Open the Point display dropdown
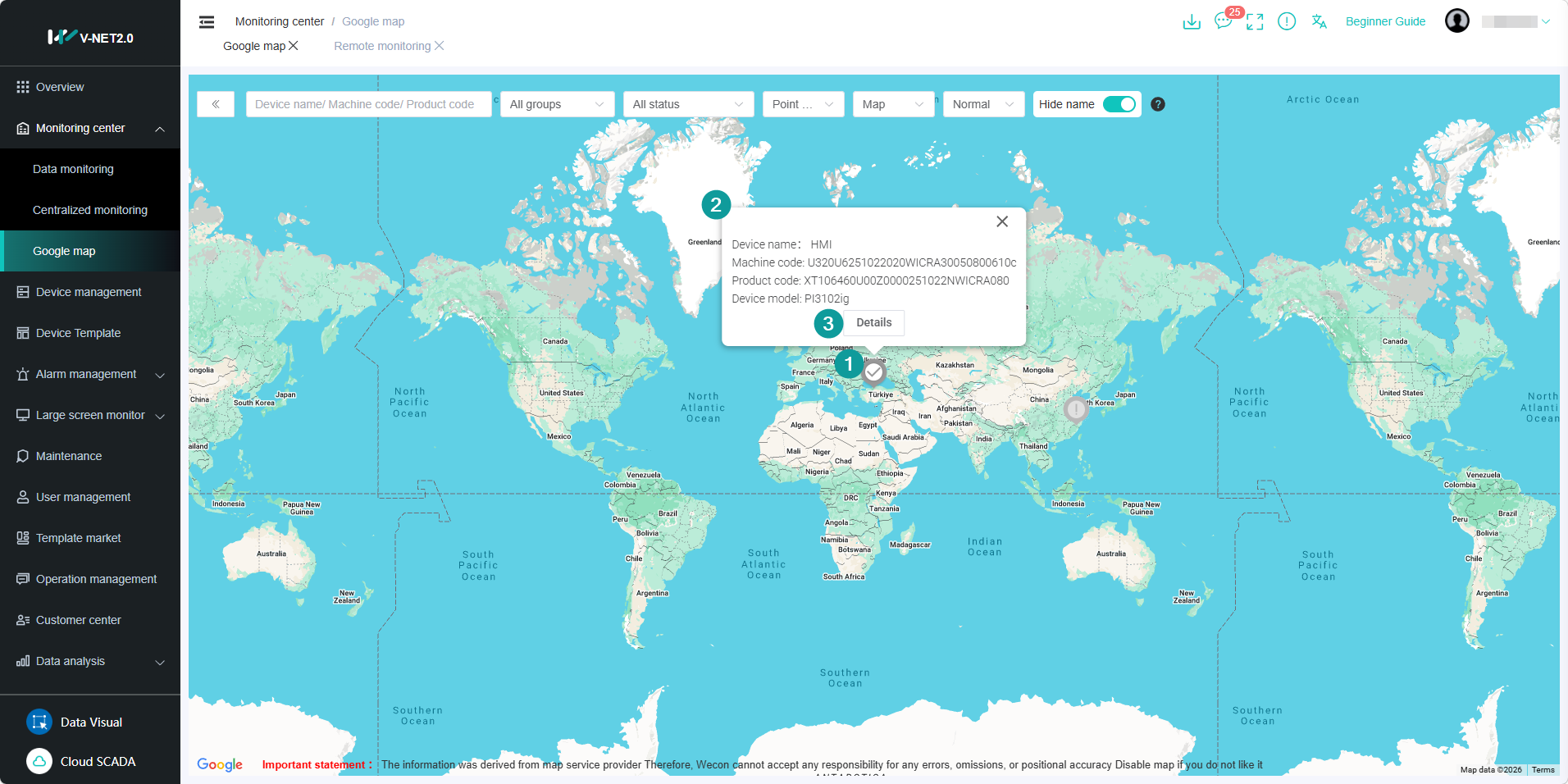 (x=803, y=104)
